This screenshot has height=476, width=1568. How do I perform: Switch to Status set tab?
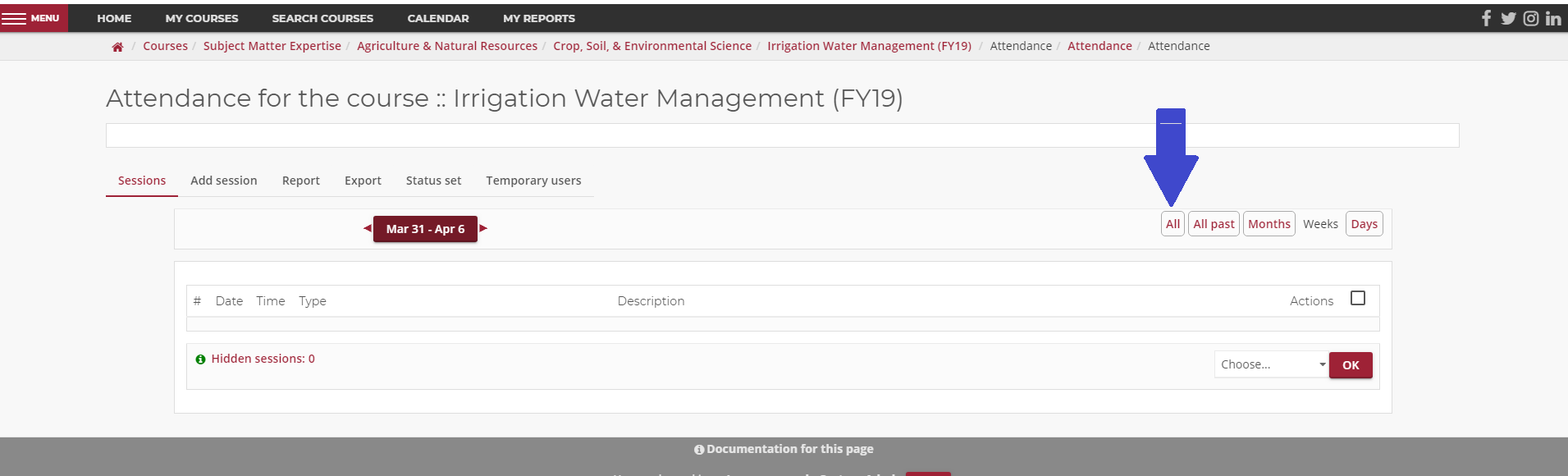tap(433, 181)
